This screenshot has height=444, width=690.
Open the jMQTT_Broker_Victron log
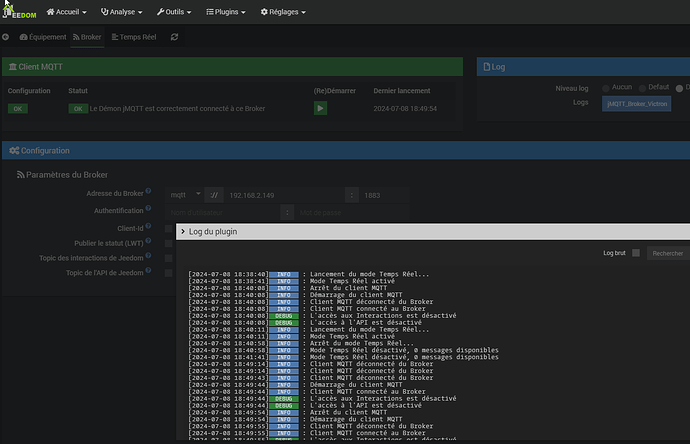click(636, 104)
